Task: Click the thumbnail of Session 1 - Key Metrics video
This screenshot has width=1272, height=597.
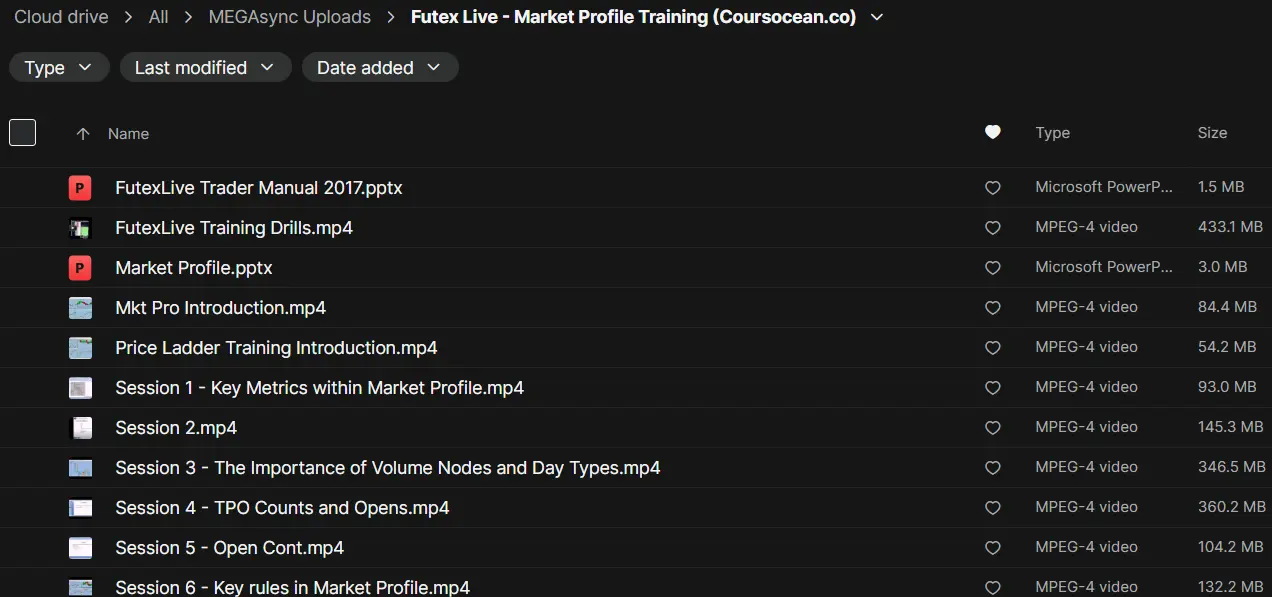Action: tap(80, 388)
